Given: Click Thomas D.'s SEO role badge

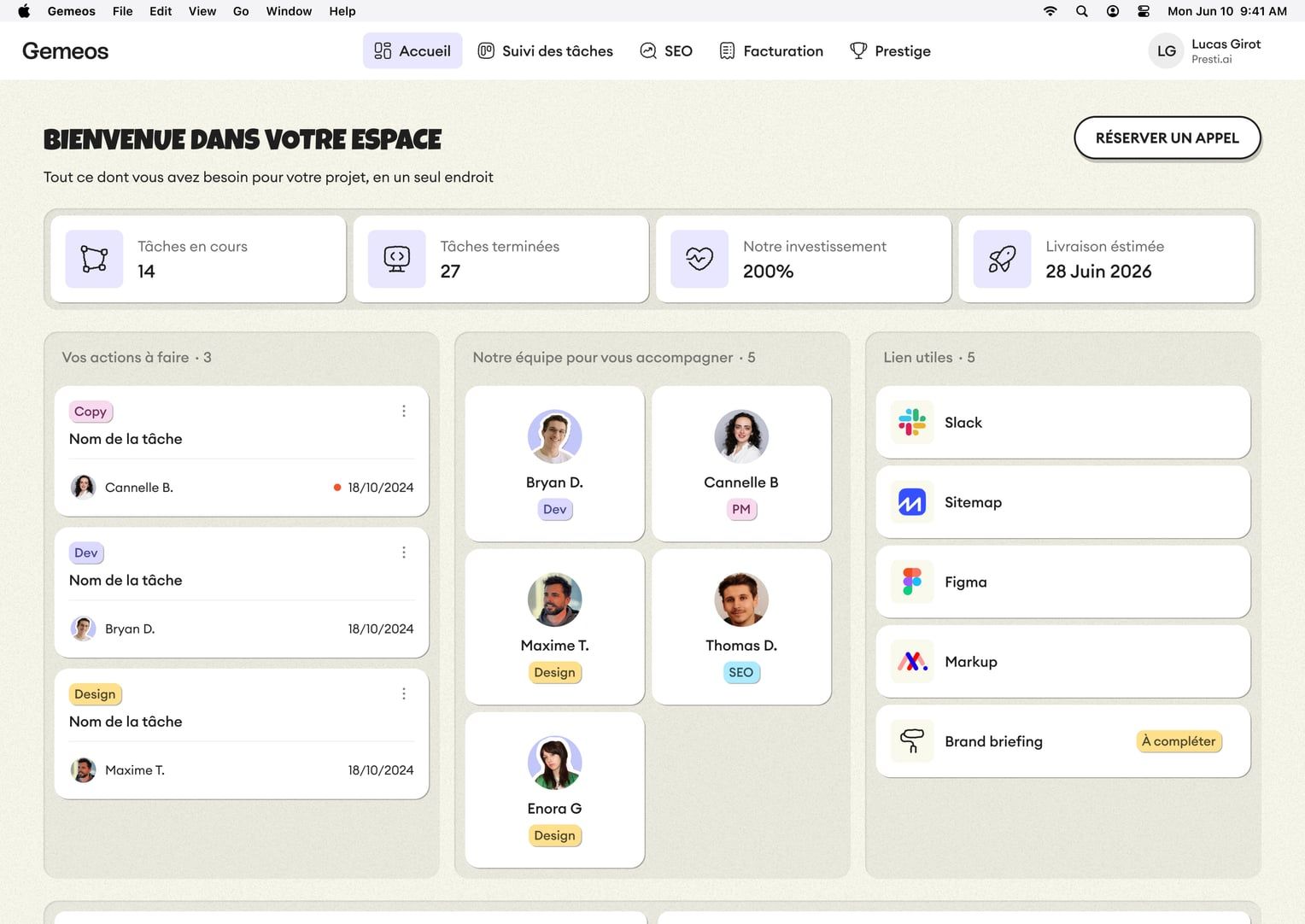Looking at the screenshot, I should [741, 673].
